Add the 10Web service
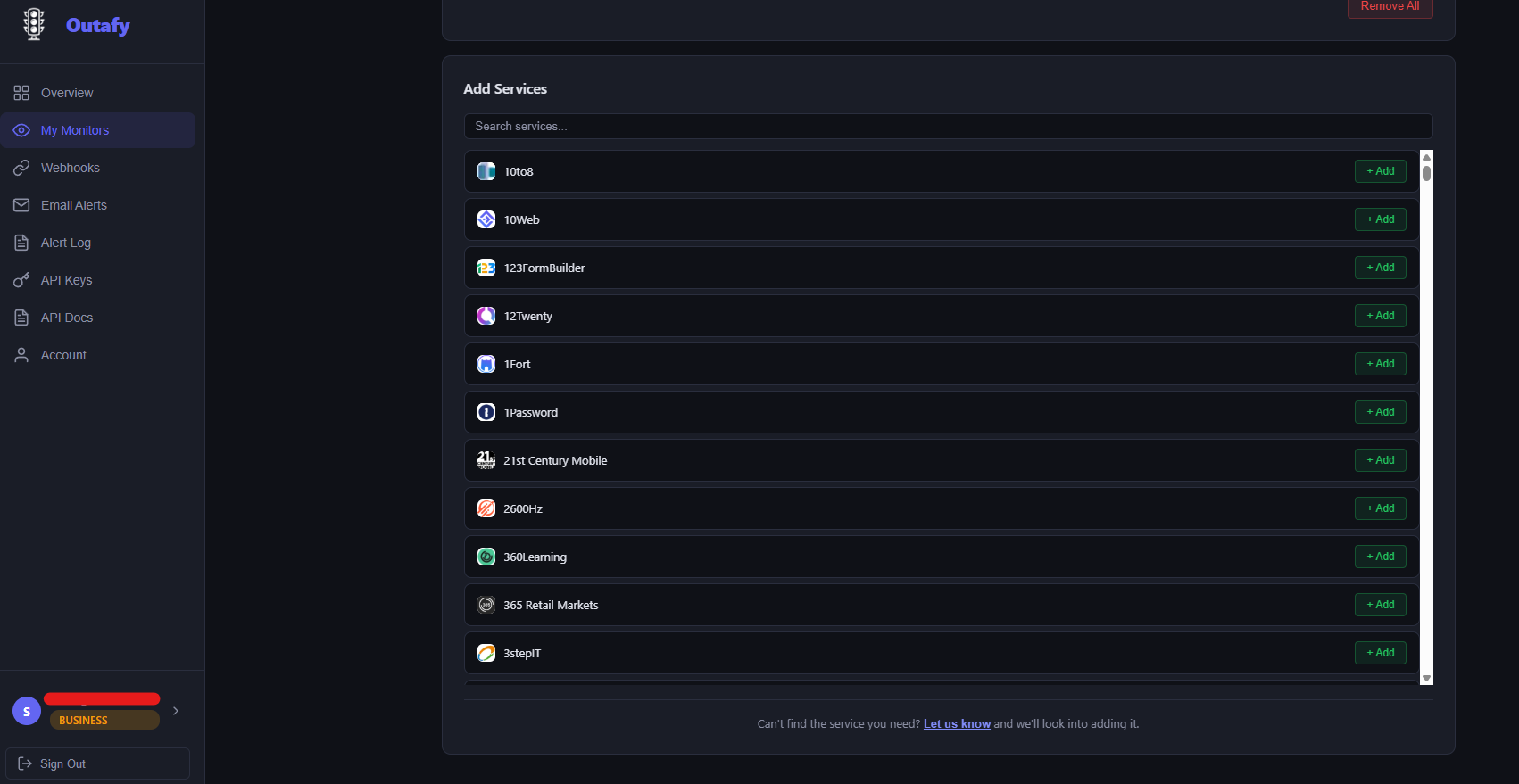Viewport: 1519px width, 784px height. tap(1380, 219)
